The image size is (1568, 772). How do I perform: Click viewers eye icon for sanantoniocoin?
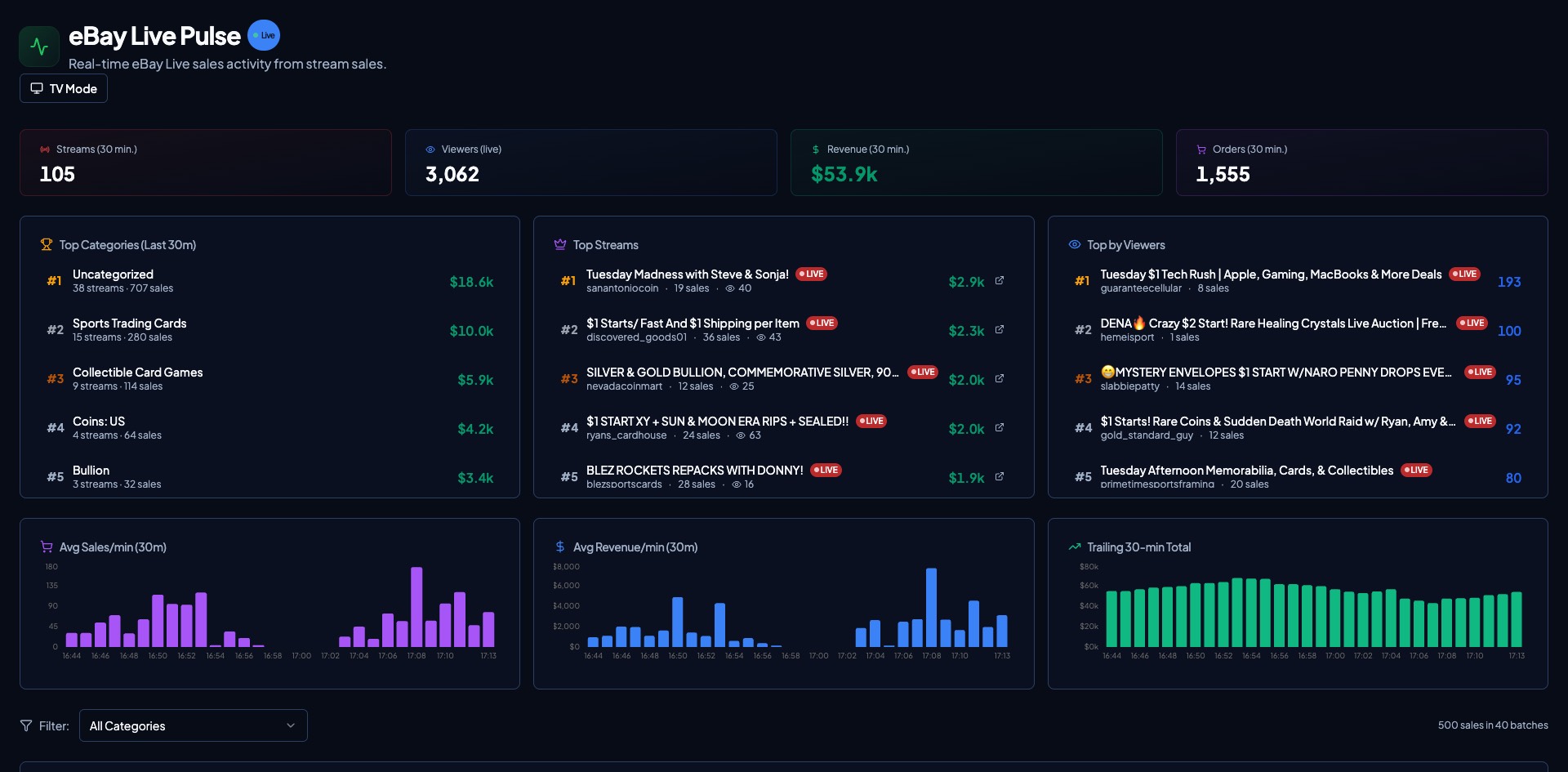(x=730, y=288)
